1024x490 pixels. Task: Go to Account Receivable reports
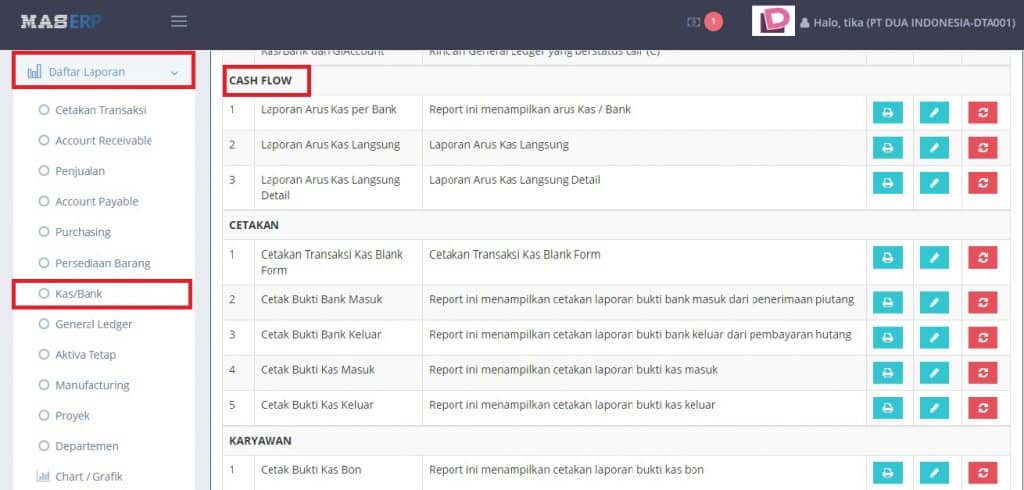[x=103, y=141]
